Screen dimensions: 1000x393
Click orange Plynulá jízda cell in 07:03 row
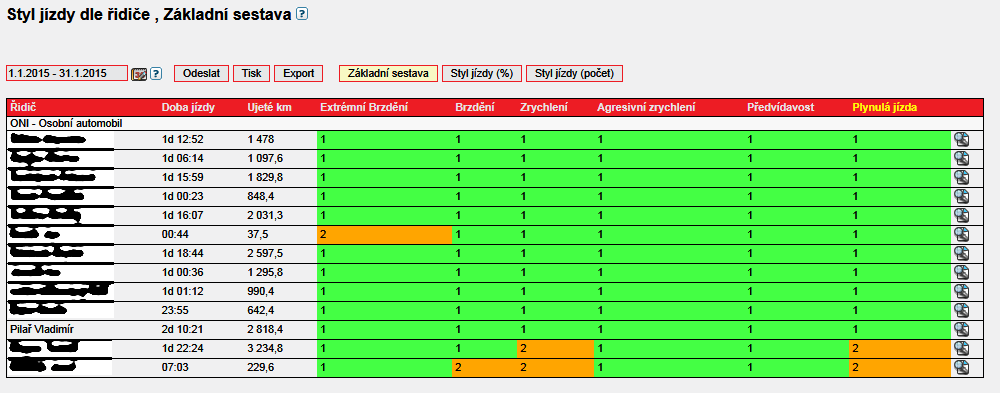[x=900, y=367]
